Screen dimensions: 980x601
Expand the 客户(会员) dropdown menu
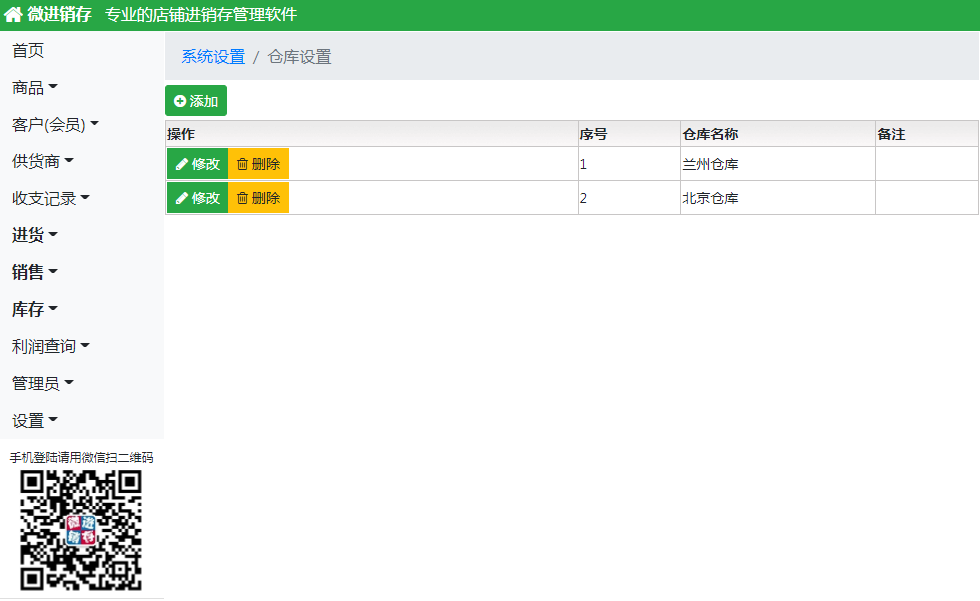[55, 124]
